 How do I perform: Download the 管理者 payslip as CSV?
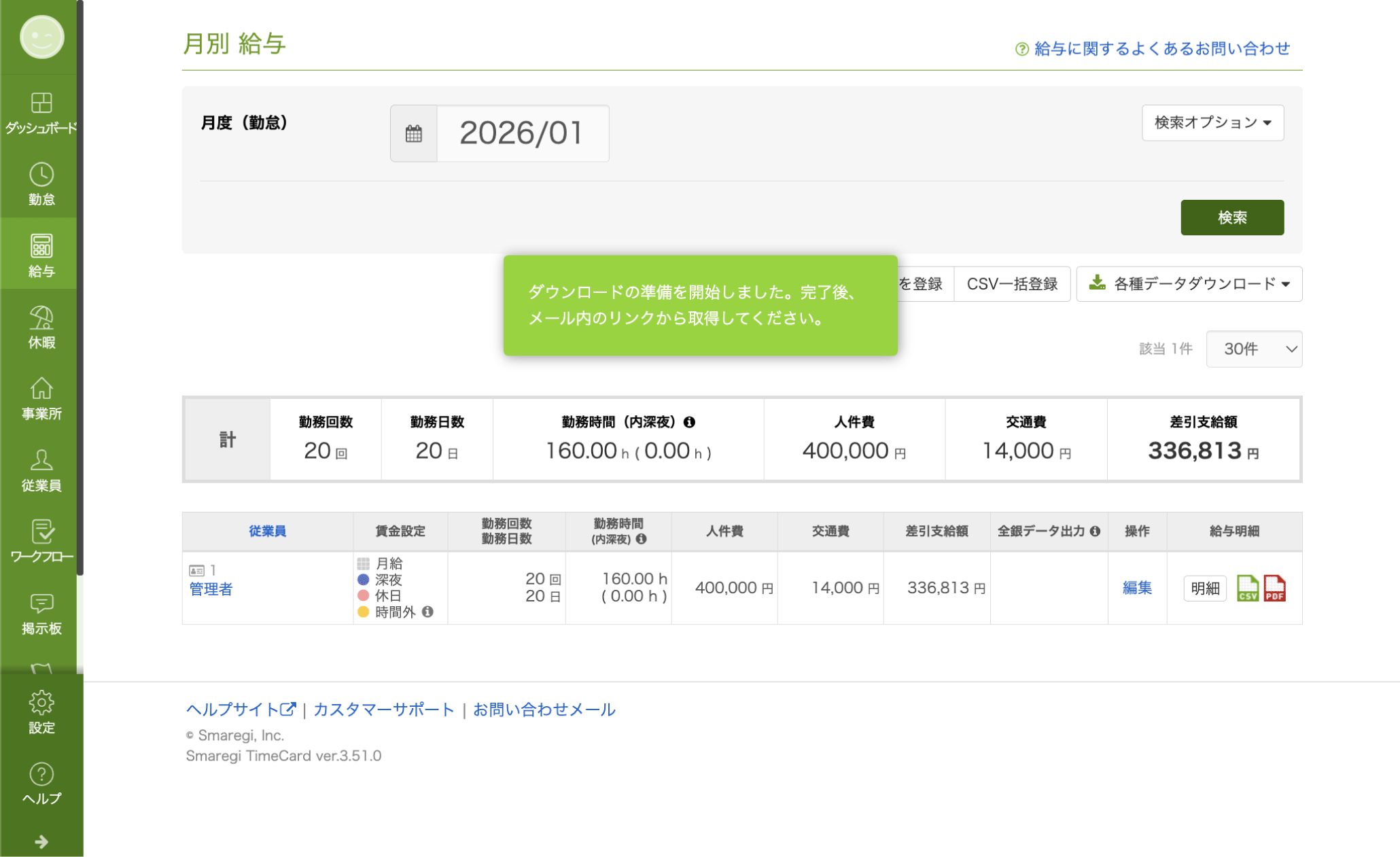pos(1248,589)
